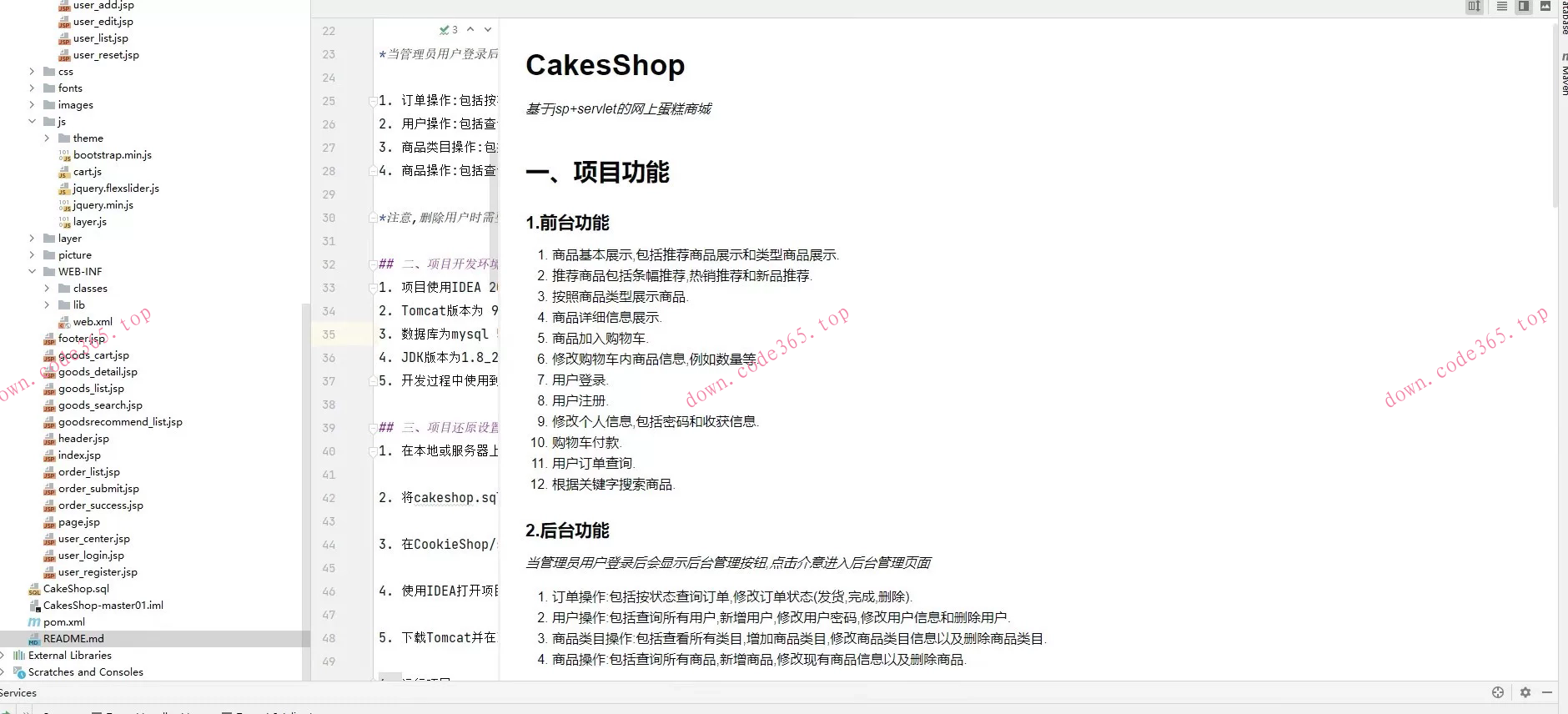Select pom.xml Maven file
Screen dimensions: 1568x714
[x=64, y=622]
